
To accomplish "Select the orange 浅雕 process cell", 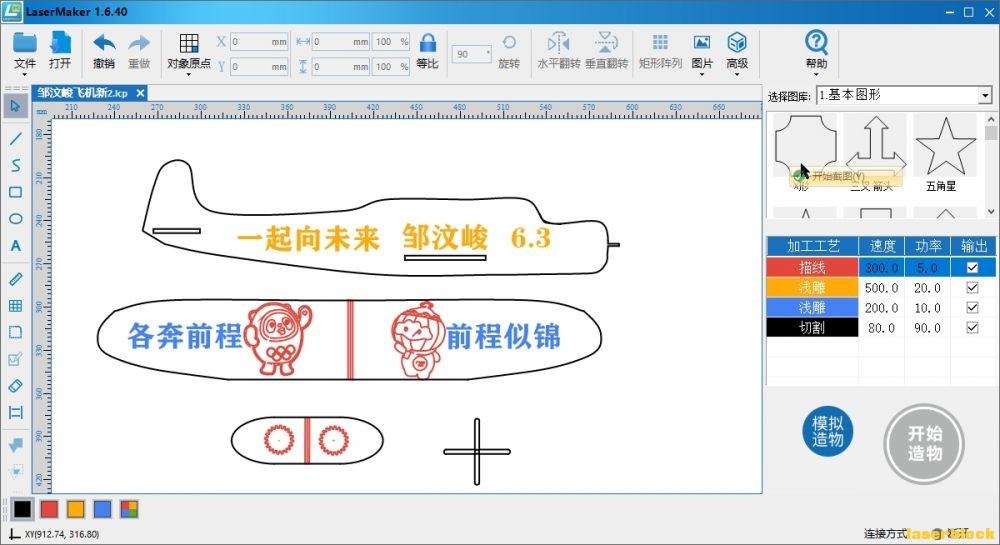I will 812,287.
